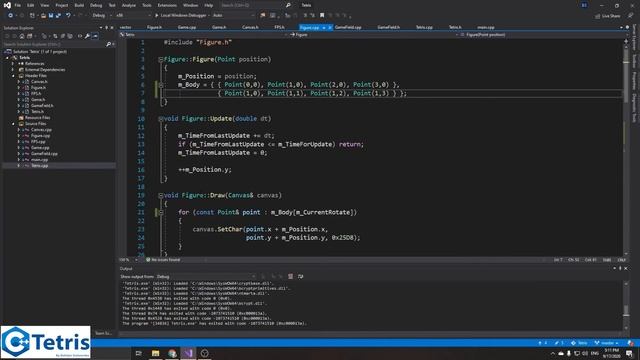The height and width of the screenshot is (360, 640).
Task: Select Canvas.cpp in Solution Explorer
Action: pos(41,130)
